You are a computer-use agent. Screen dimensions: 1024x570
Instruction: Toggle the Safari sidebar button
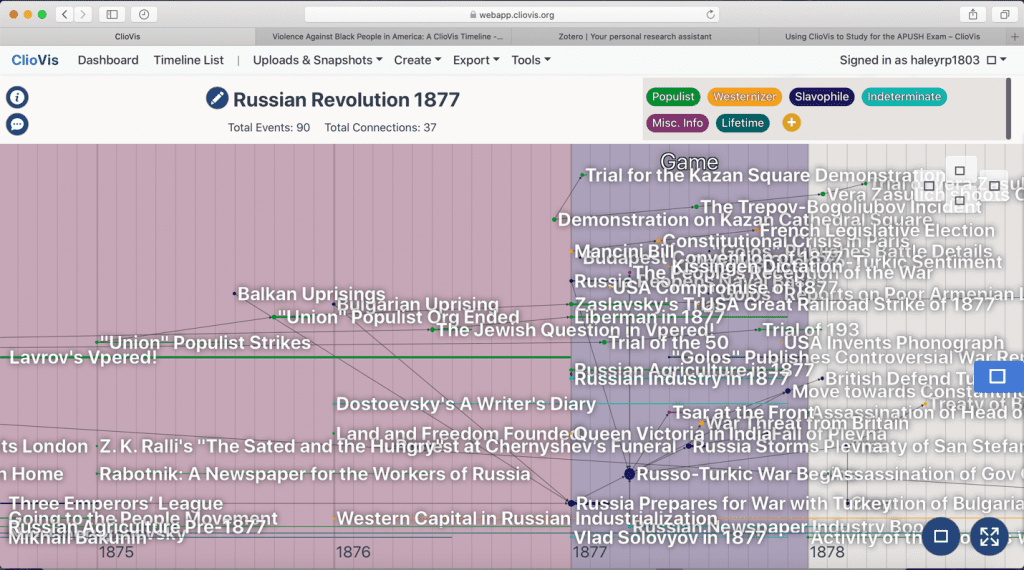click(x=112, y=14)
